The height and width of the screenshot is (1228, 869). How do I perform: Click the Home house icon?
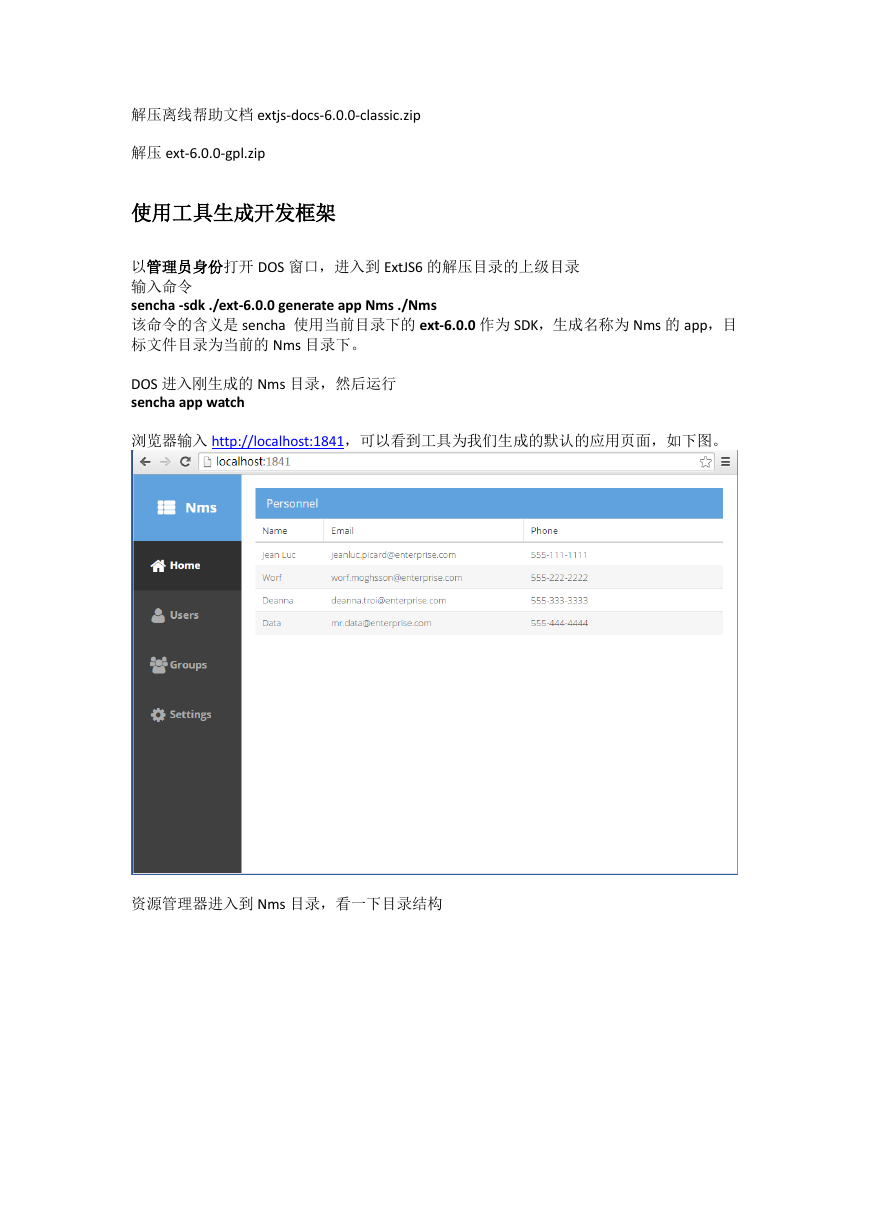pos(158,565)
